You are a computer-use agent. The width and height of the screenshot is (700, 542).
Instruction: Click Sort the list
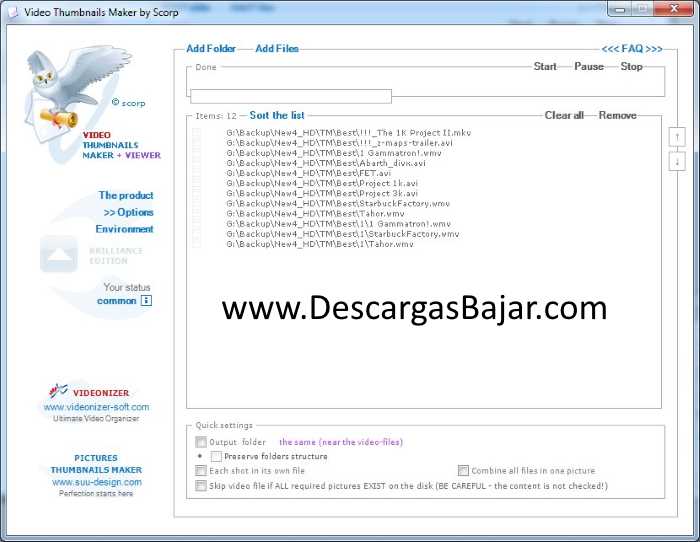point(277,115)
